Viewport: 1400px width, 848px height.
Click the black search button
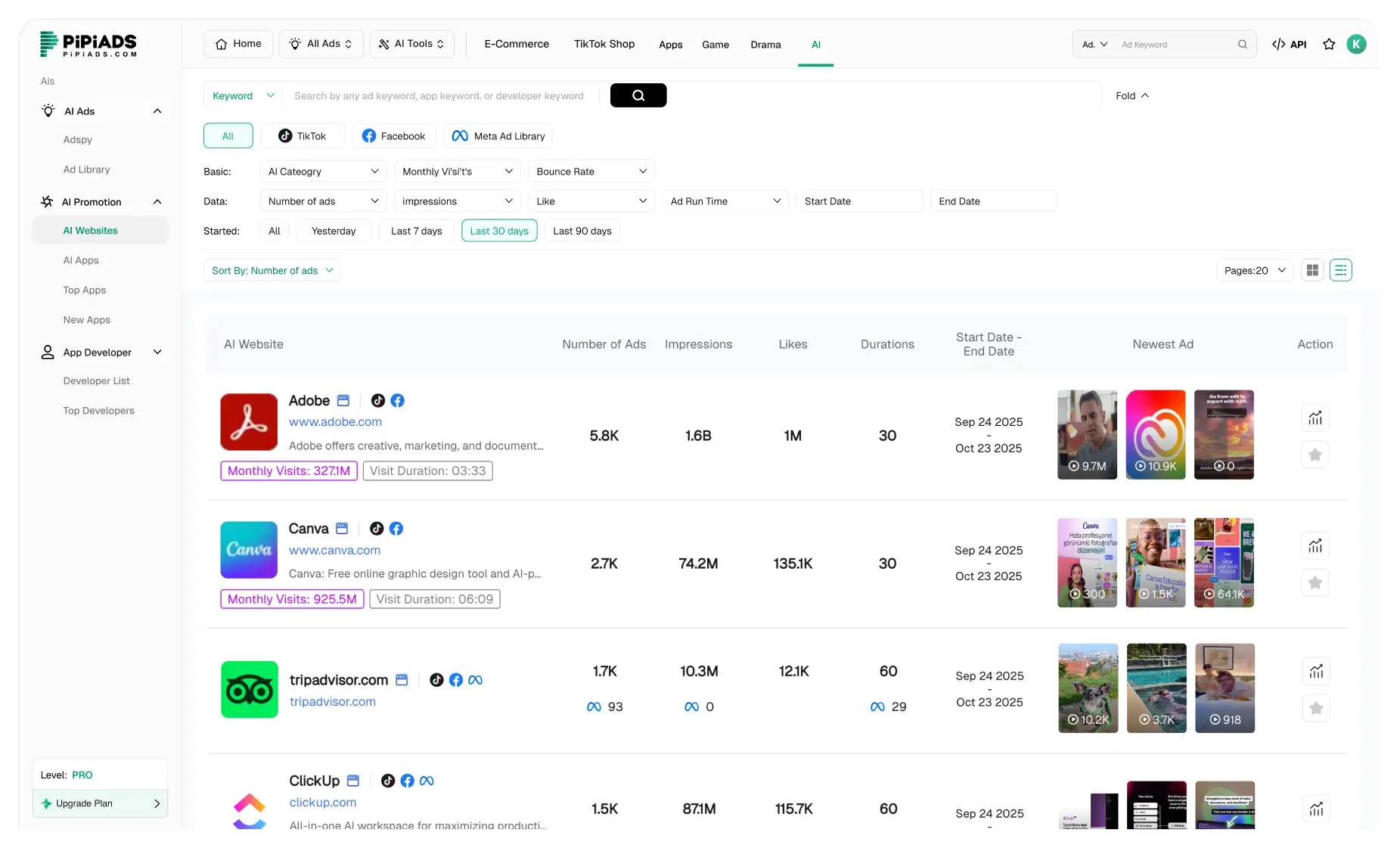[638, 95]
